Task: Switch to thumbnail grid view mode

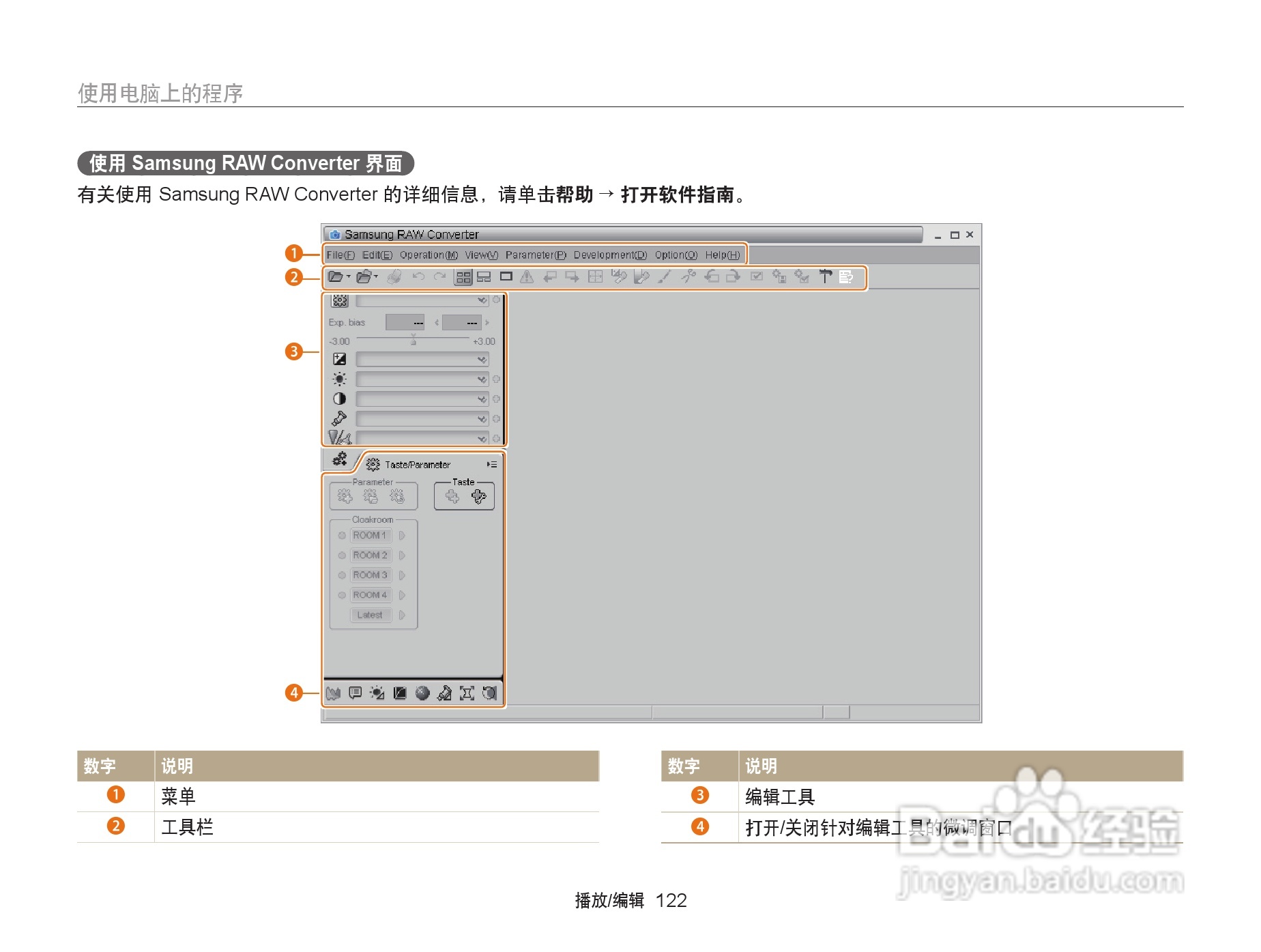Action: tap(463, 277)
